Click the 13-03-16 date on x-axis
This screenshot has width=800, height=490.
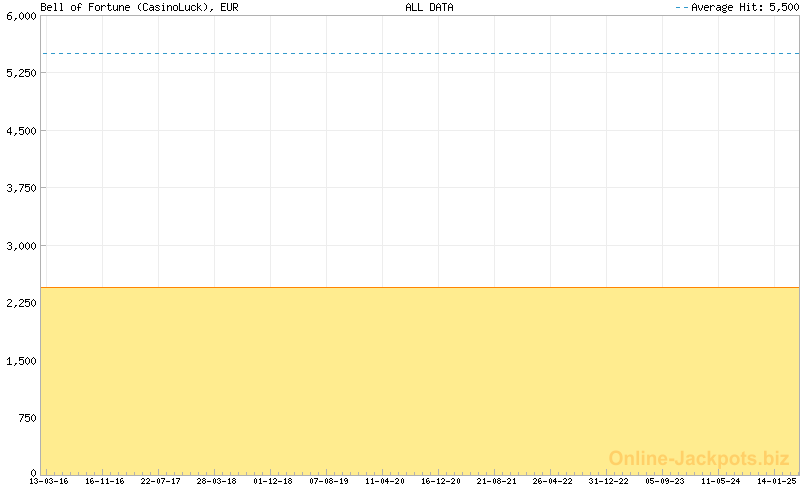(49, 481)
